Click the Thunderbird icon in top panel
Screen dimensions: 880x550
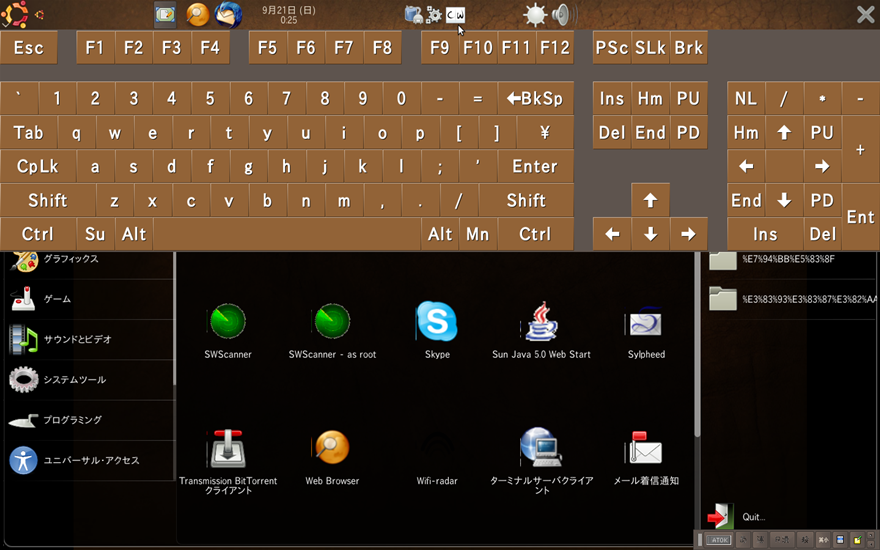click(229, 14)
